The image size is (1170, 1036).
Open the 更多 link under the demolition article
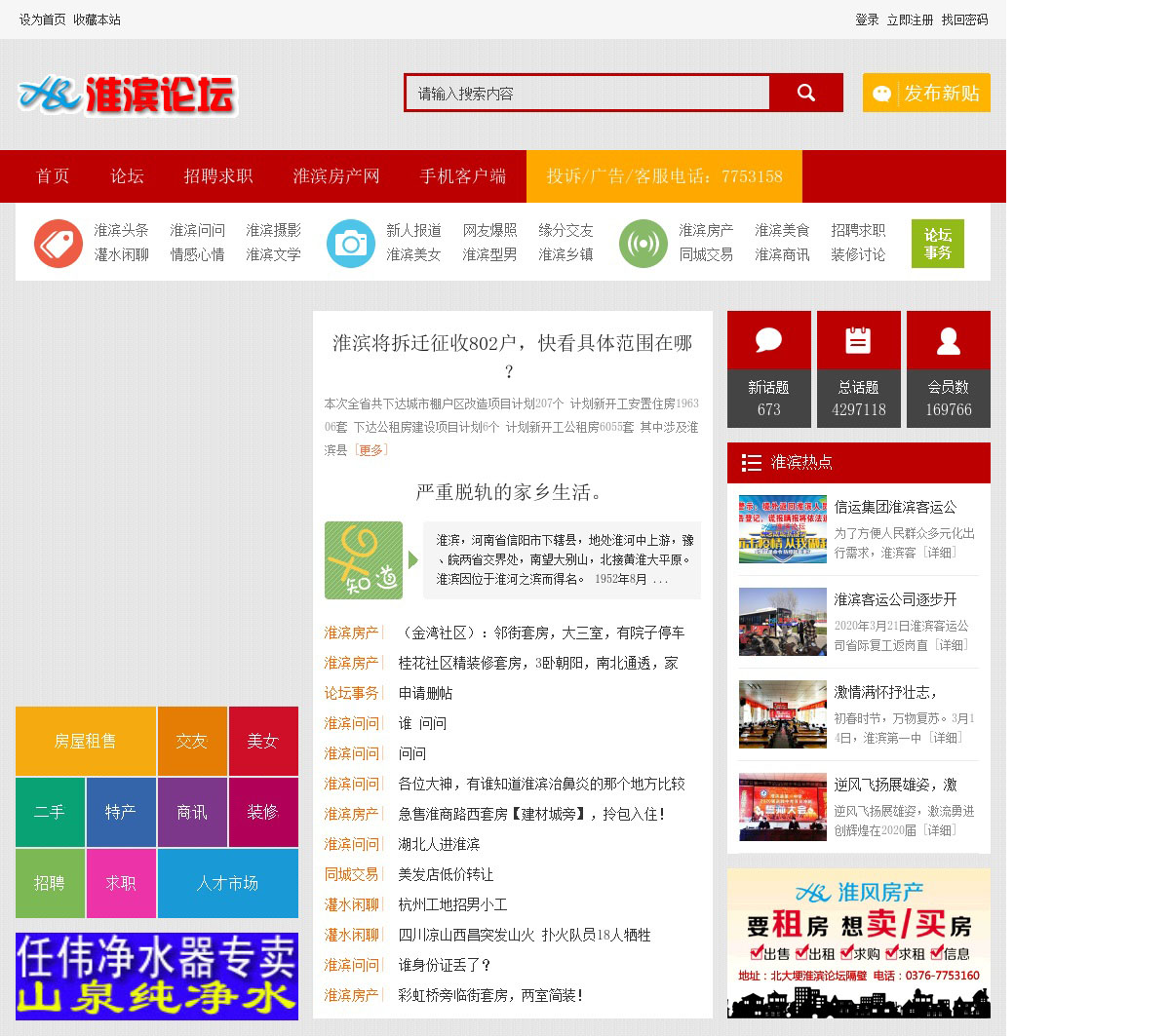[371, 450]
